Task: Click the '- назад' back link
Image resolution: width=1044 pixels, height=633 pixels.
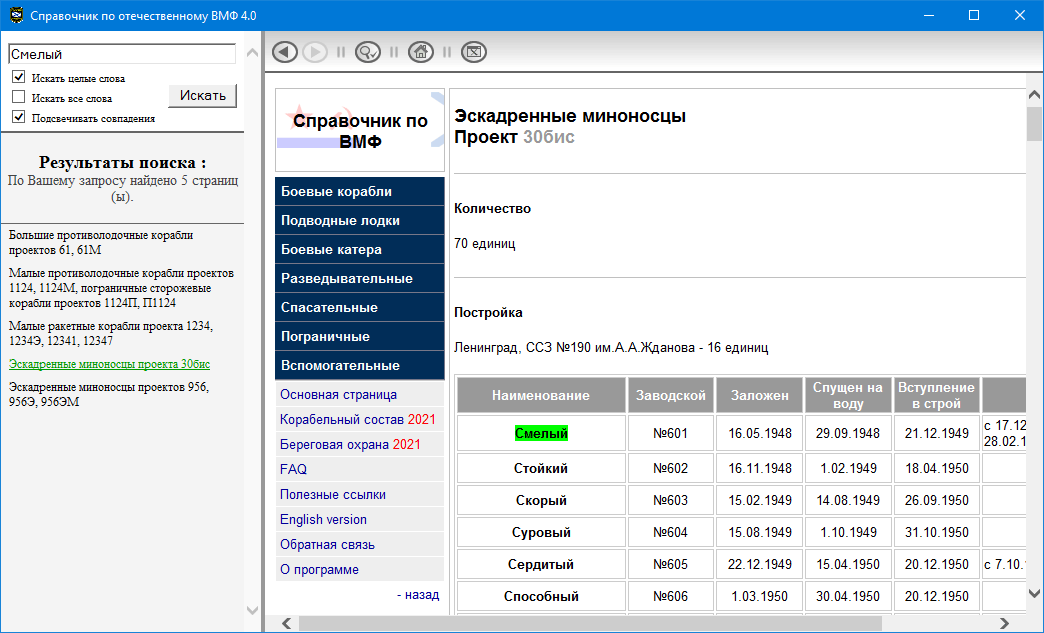Action: (418, 594)
